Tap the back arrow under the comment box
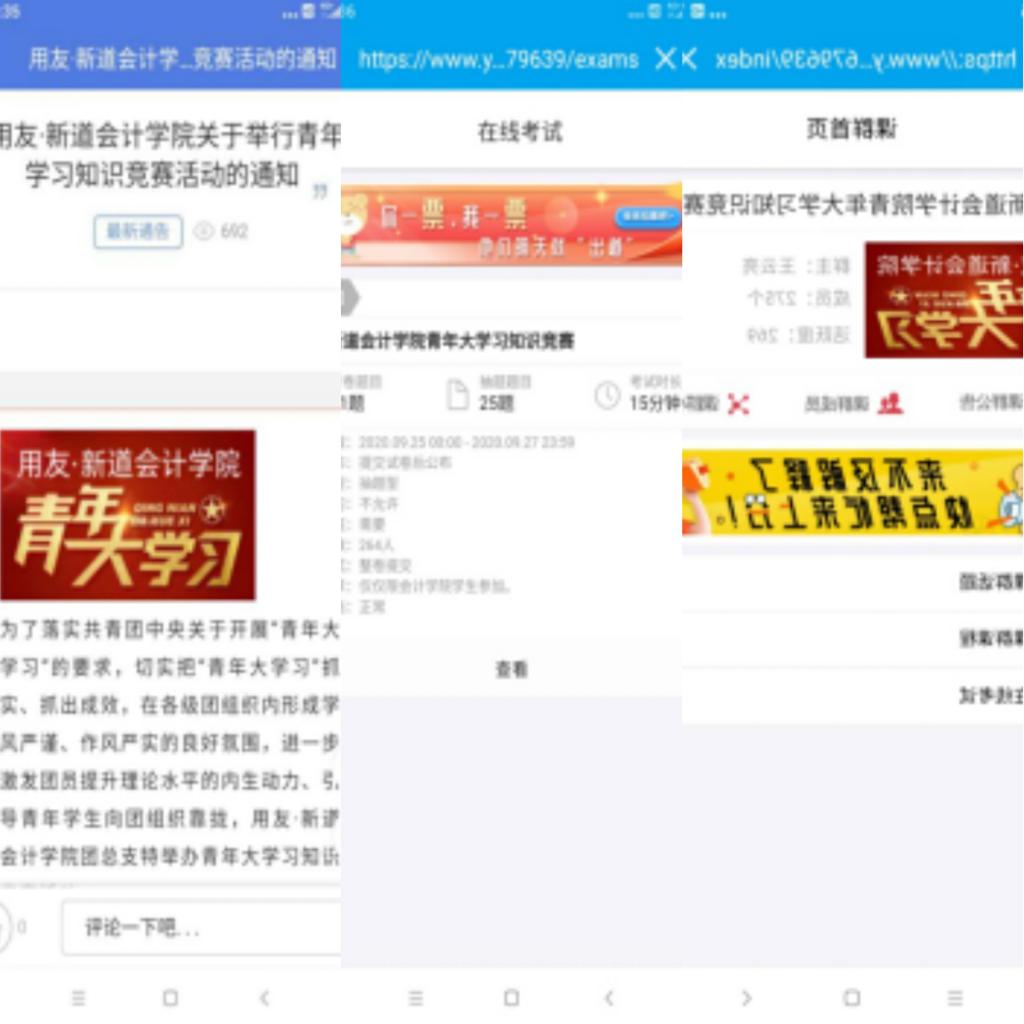 pos(265,997)
